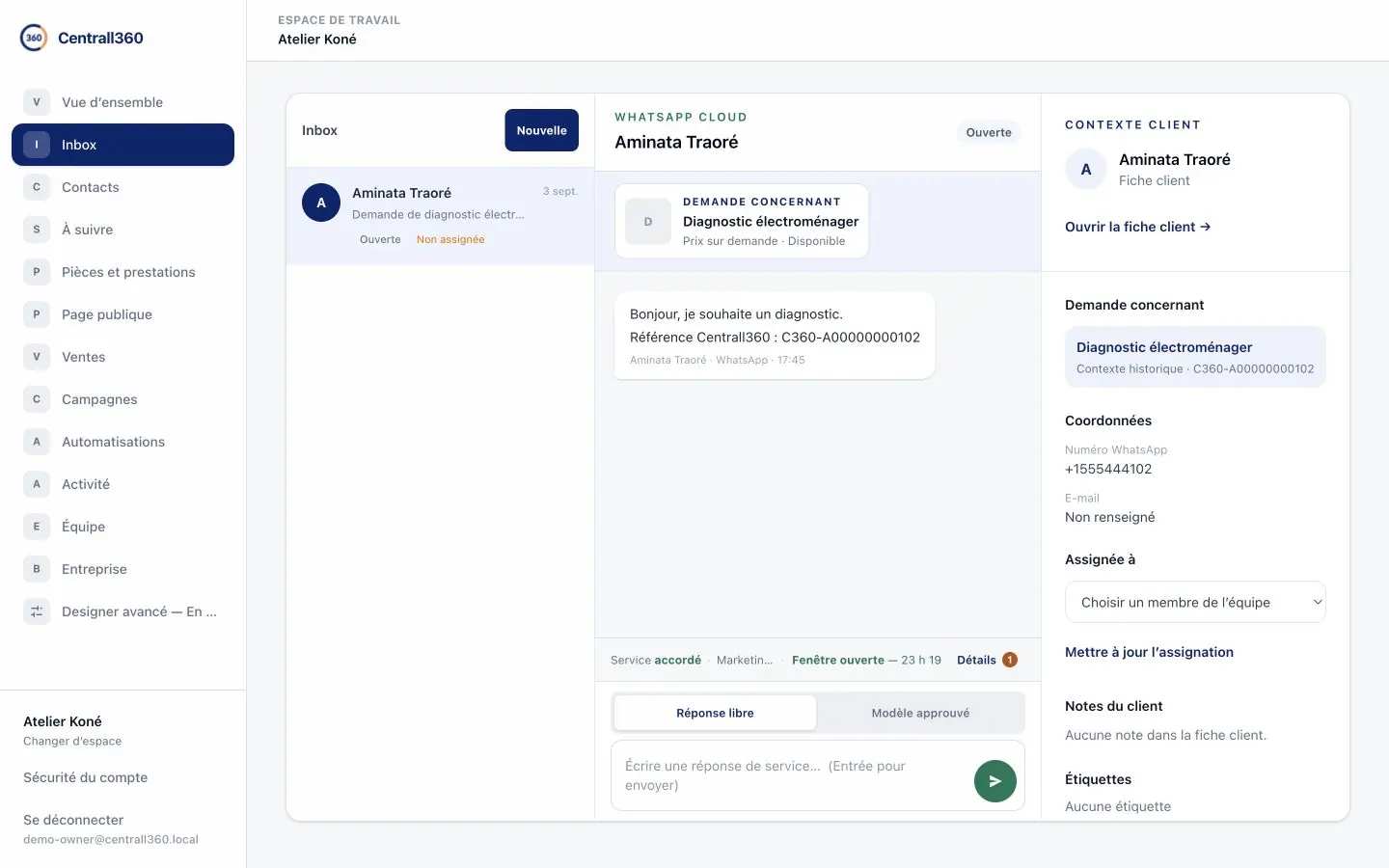
Task: Open the Choisir un membre de l'équipe dropdown
Action: (x=1195, y=602)
